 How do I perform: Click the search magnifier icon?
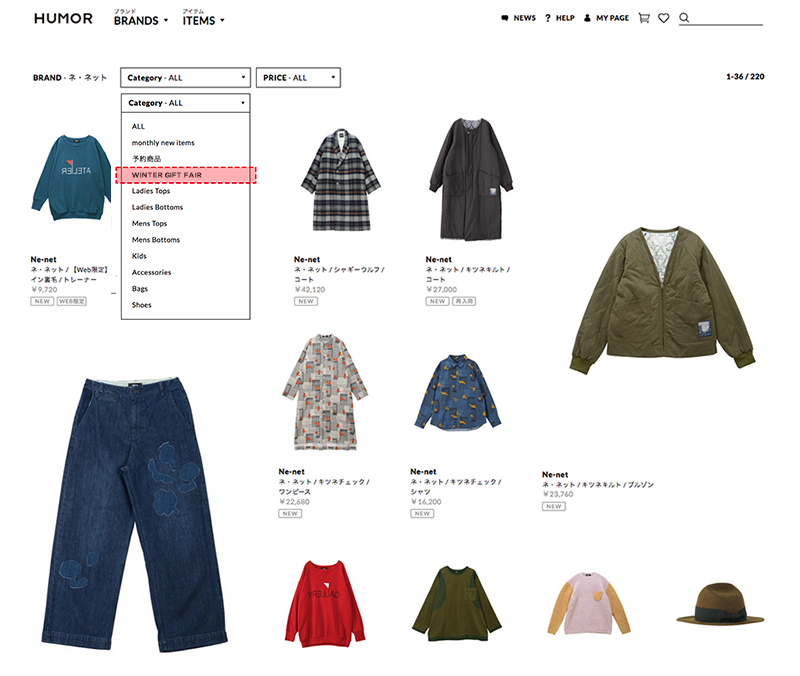[x=684, y=18]
